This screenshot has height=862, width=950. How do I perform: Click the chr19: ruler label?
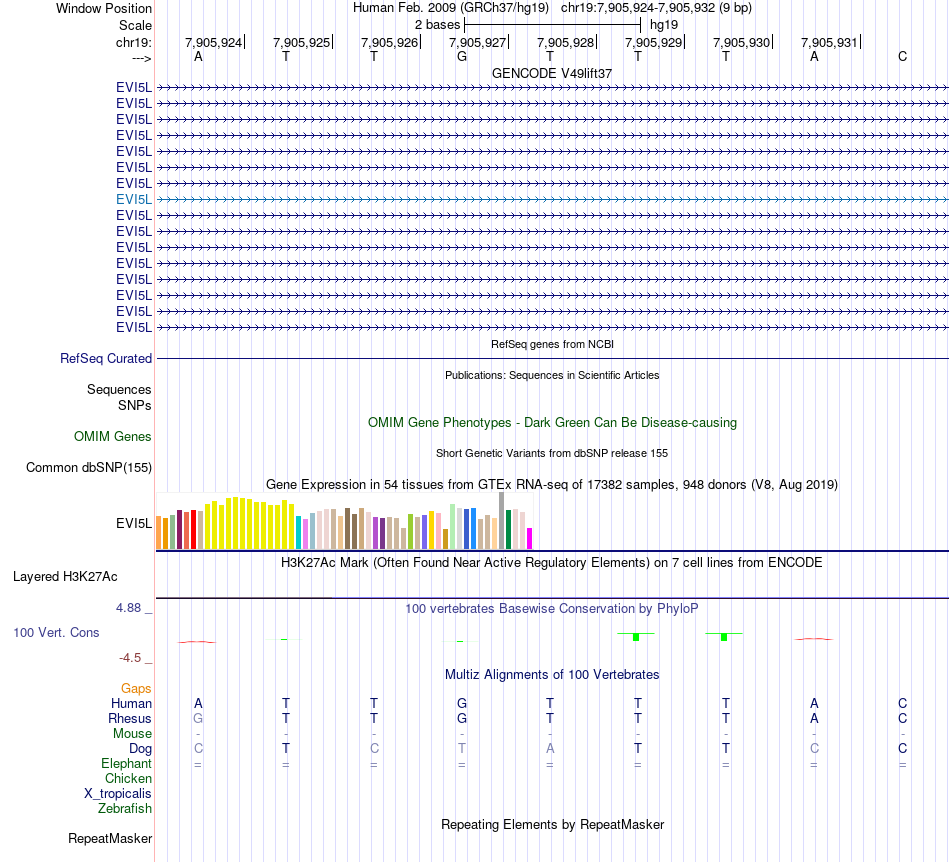tap(134, 42)
